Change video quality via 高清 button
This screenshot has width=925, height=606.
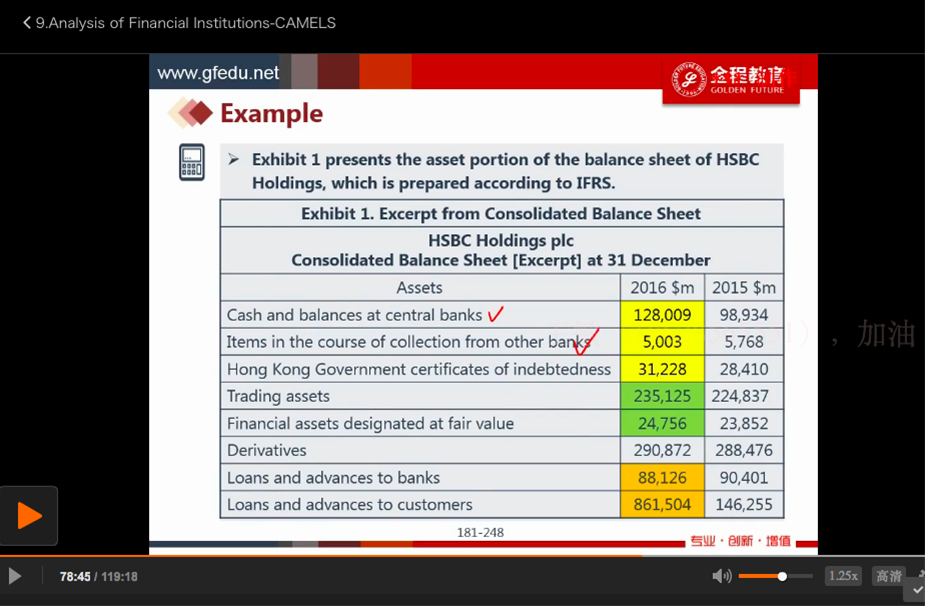888,576
